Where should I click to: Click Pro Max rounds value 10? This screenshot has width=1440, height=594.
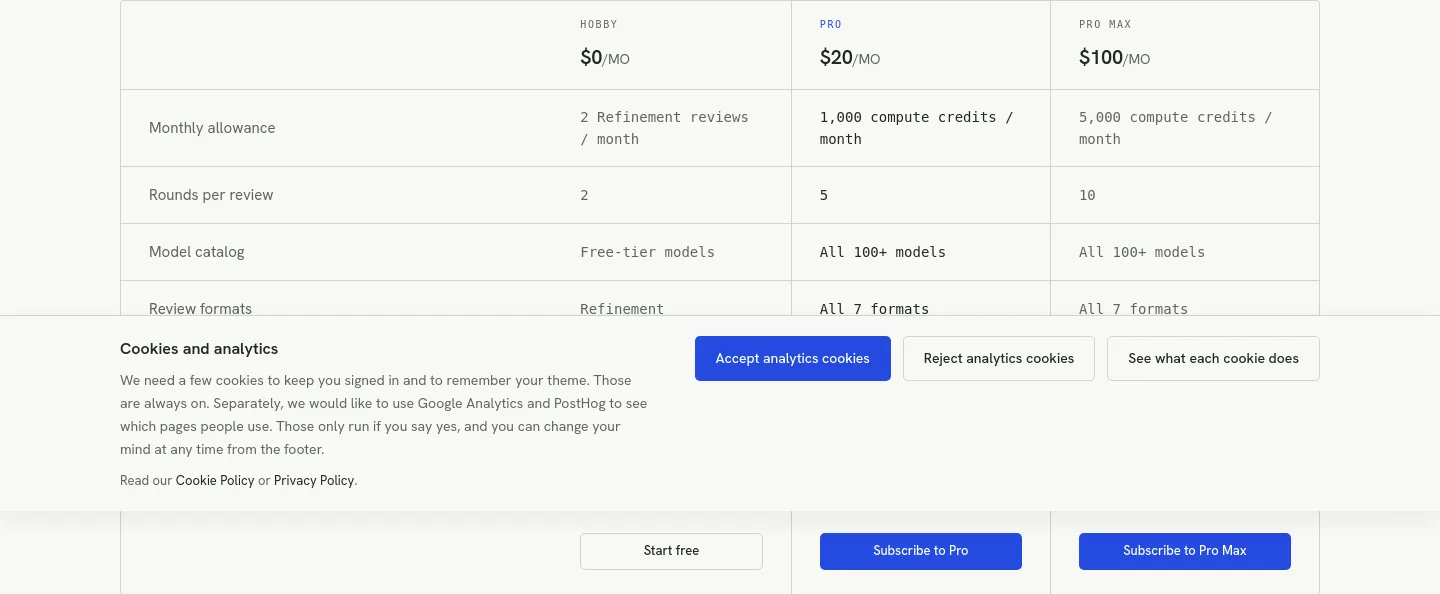pos(1087,195)
